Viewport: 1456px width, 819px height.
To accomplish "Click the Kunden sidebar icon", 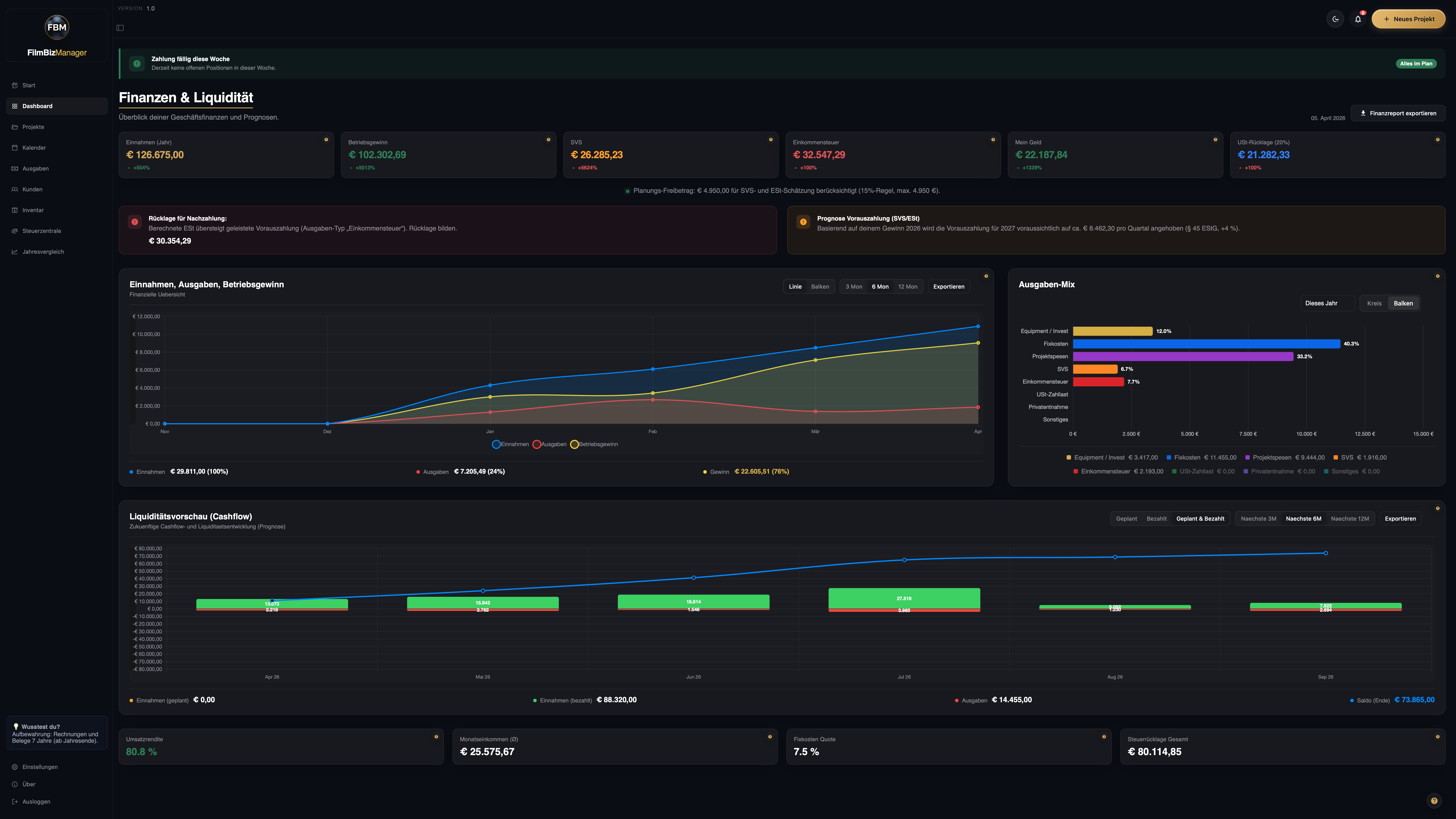I will 15,189.
